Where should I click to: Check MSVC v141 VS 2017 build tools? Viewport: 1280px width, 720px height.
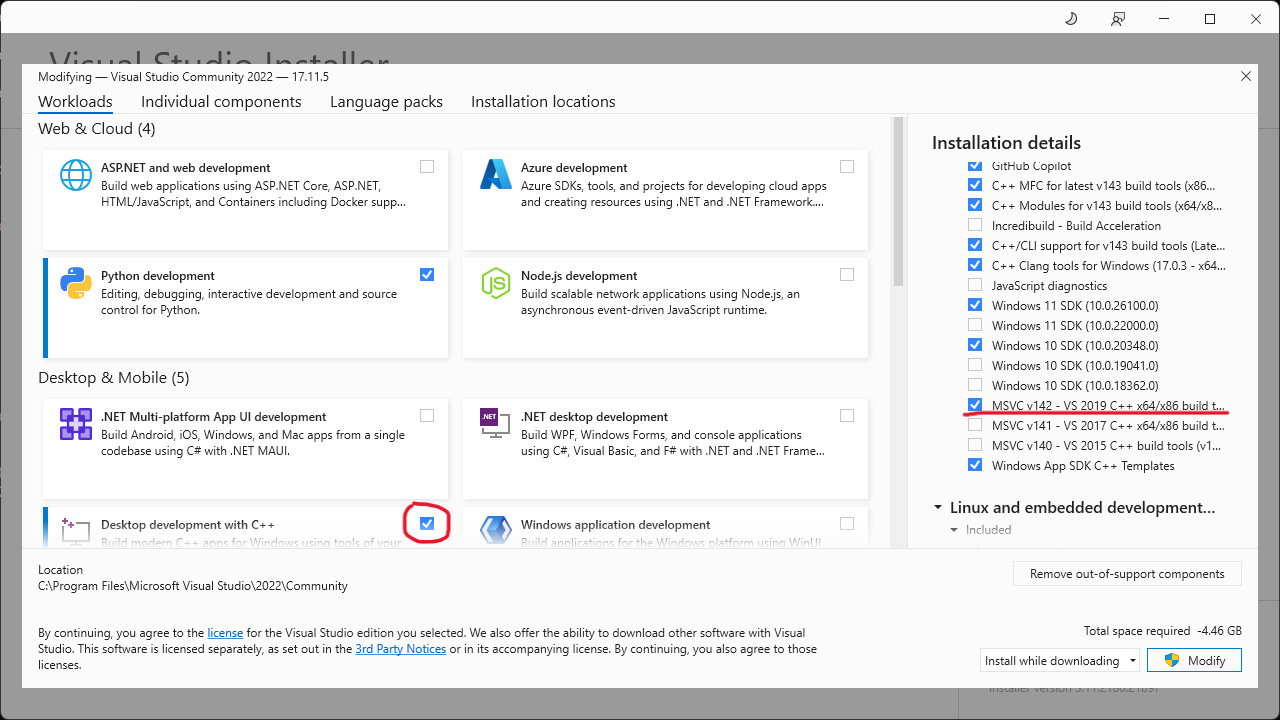(x=975, y=425)
